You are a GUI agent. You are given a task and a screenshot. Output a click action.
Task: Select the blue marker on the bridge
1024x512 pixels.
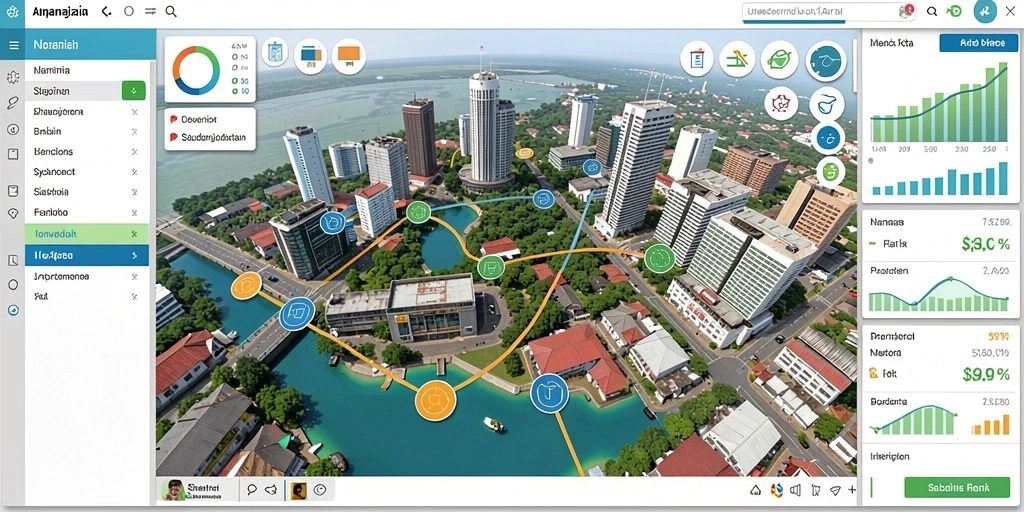(297, 314)
